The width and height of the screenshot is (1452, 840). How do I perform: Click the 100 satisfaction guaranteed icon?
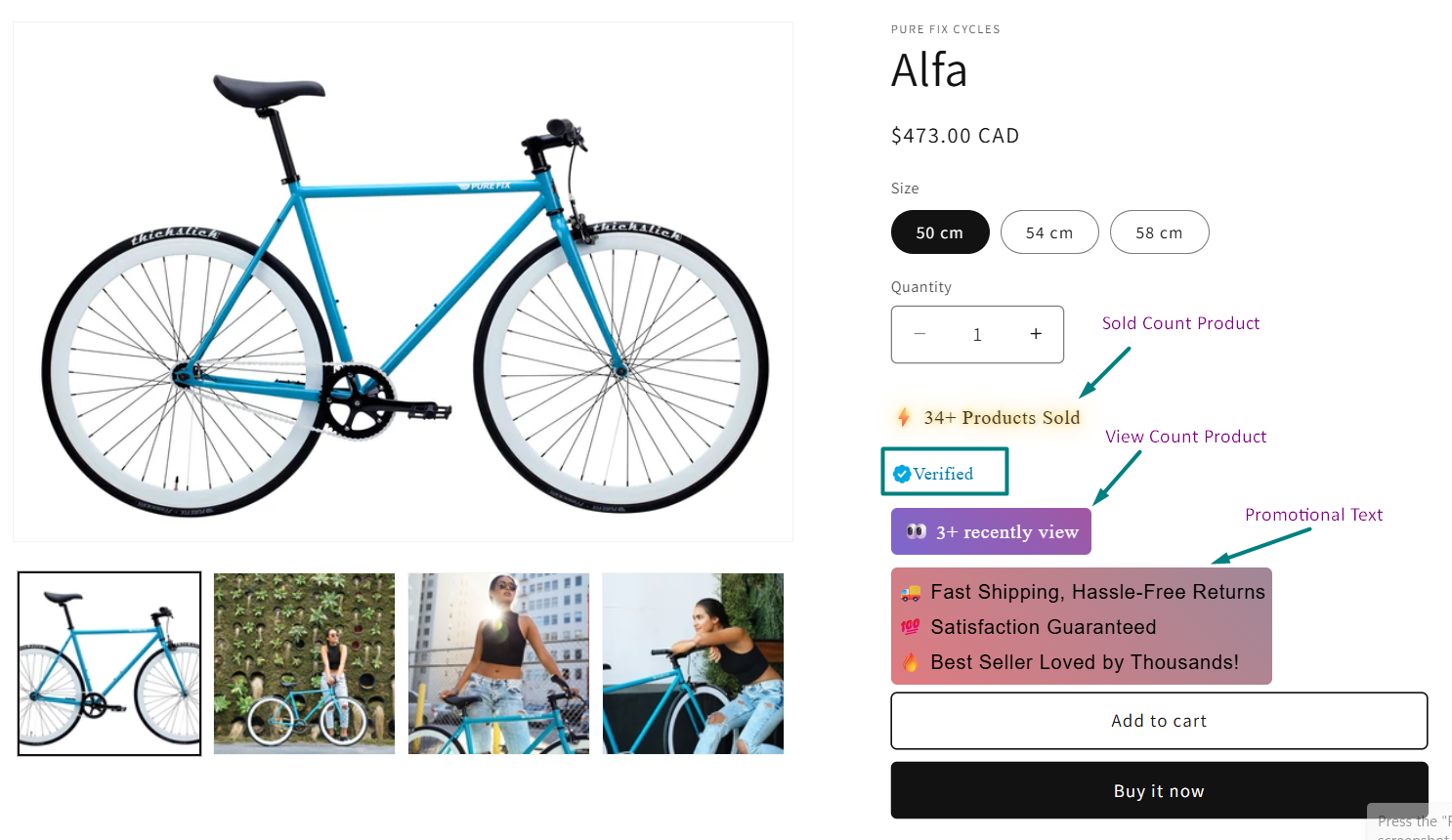coord(911,627)
